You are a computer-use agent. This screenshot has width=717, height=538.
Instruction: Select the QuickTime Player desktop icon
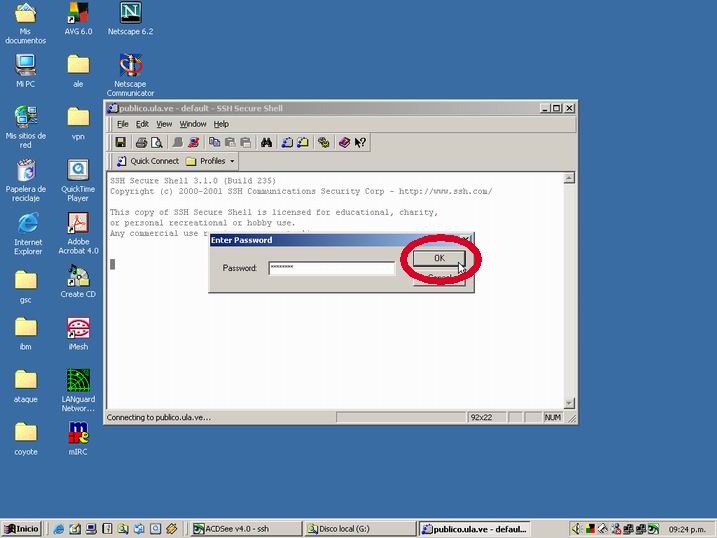pos(78,180)
